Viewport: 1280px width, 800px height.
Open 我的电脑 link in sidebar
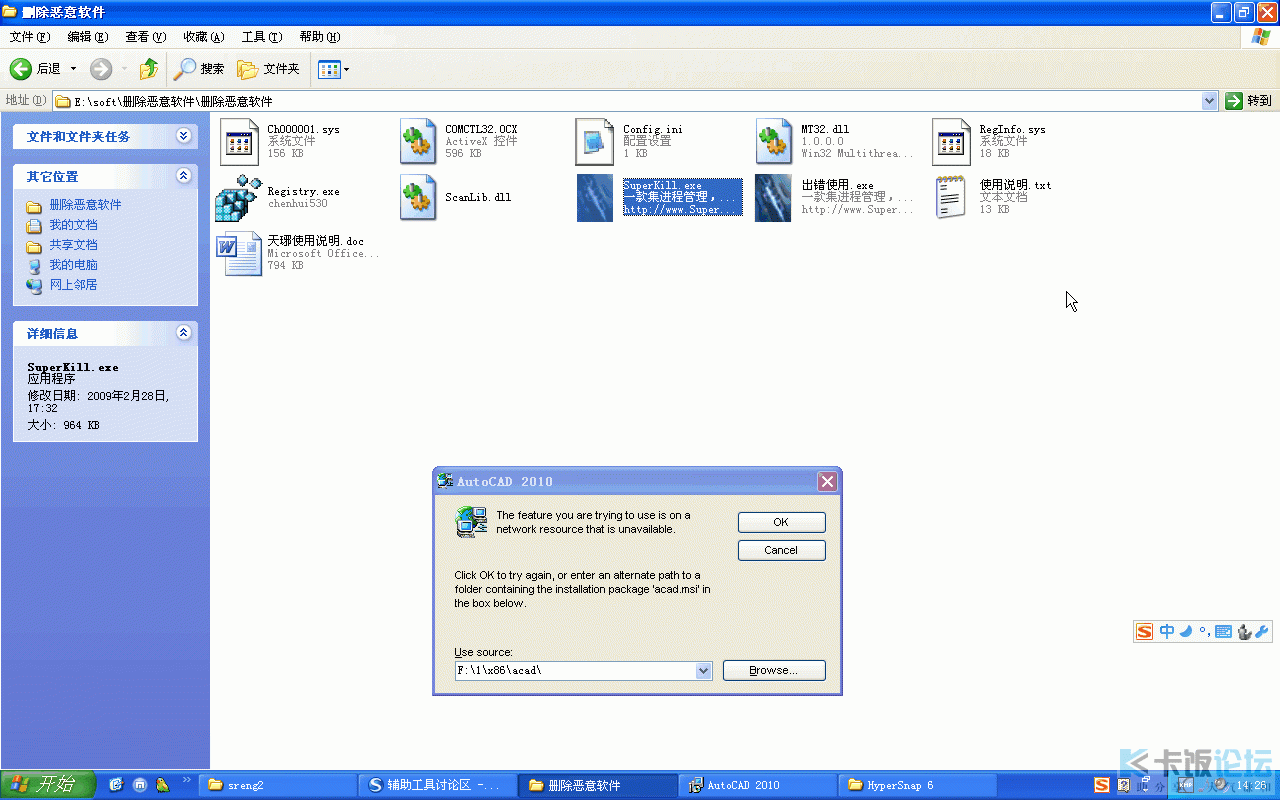click(x=74, y=265)
